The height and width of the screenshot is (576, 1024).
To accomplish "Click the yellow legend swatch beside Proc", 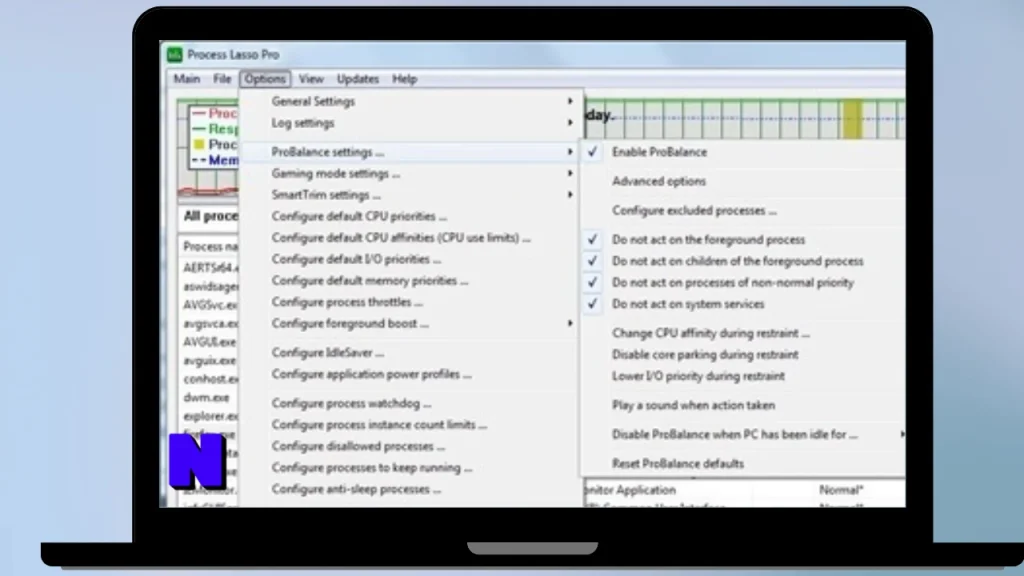I will click(x=199, y=144).
